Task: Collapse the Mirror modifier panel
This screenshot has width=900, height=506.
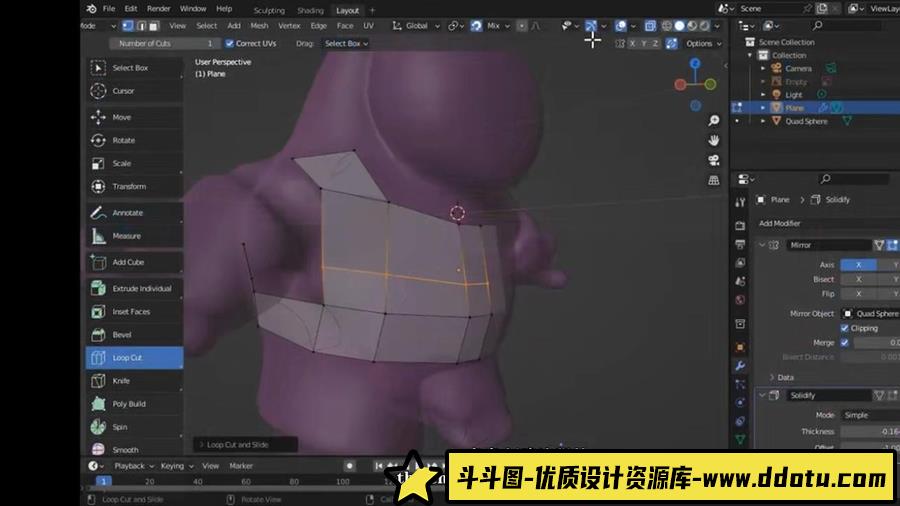Action: point(762,245)
